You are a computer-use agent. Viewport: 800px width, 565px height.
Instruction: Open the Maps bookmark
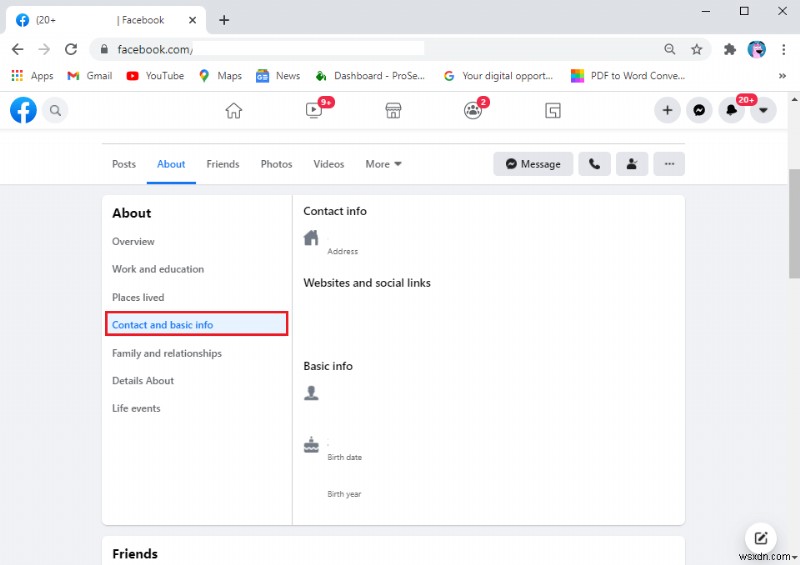point(220,76)
